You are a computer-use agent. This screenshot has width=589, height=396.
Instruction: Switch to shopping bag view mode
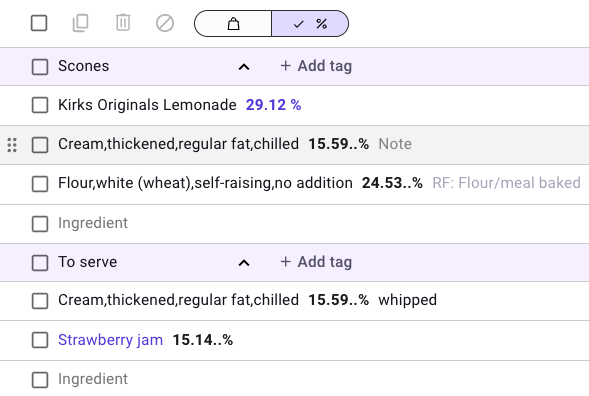tap(233, 24)
